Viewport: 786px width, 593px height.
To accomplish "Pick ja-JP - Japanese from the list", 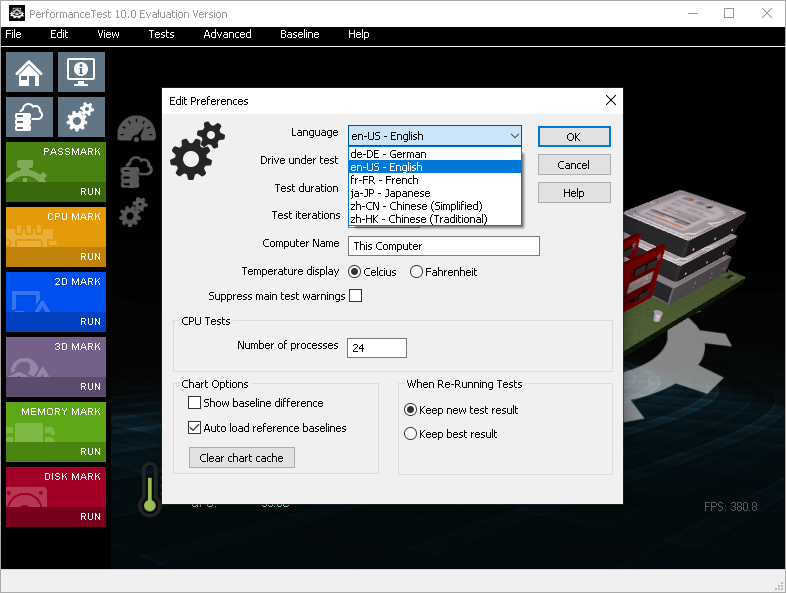I will [x=435, y=193].
